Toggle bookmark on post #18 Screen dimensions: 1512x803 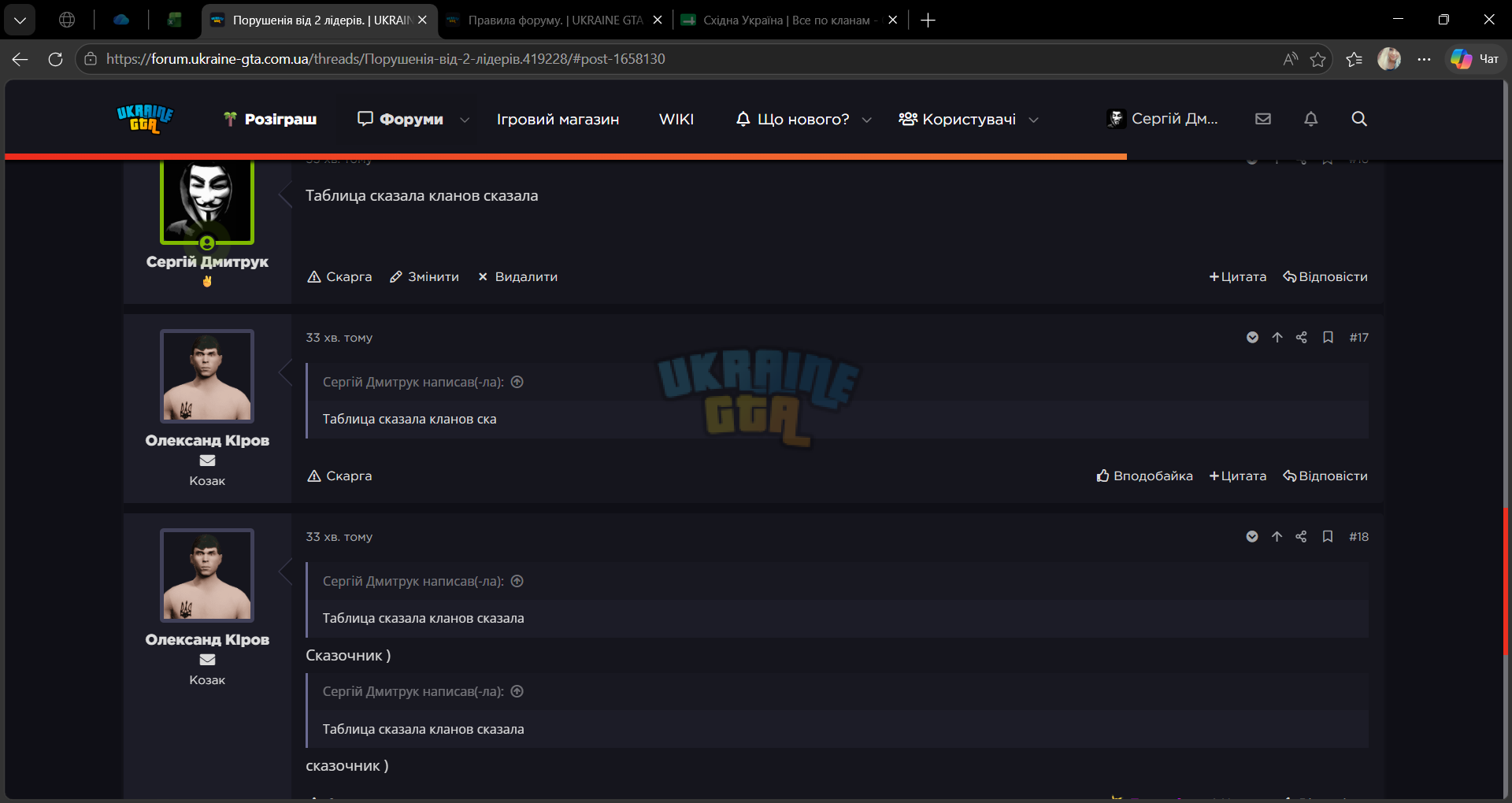tap(1328, 536)
